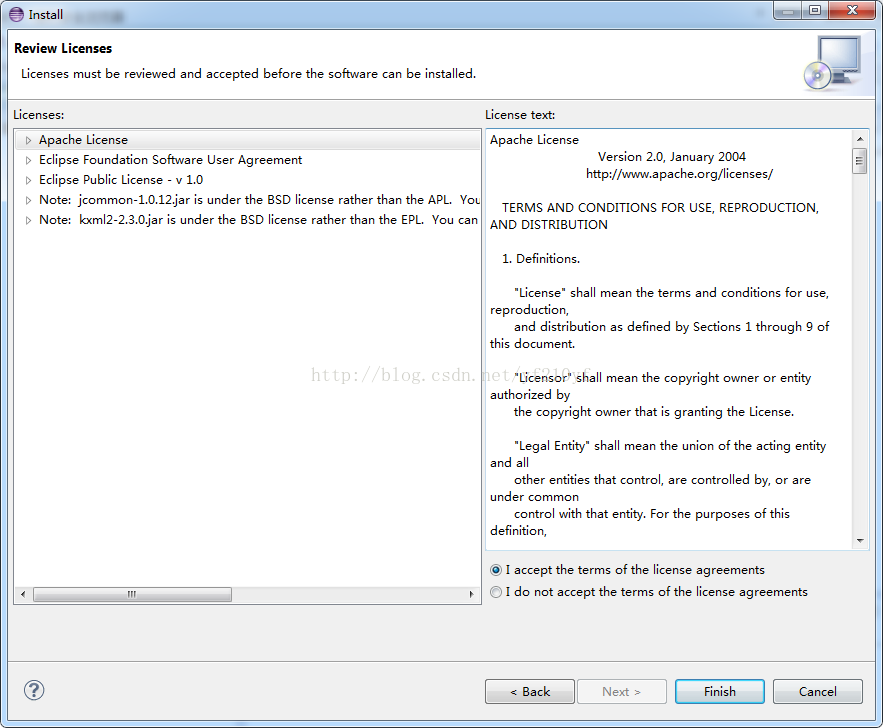Click the licenses list scroll right arrow

(x=471, y=595)
